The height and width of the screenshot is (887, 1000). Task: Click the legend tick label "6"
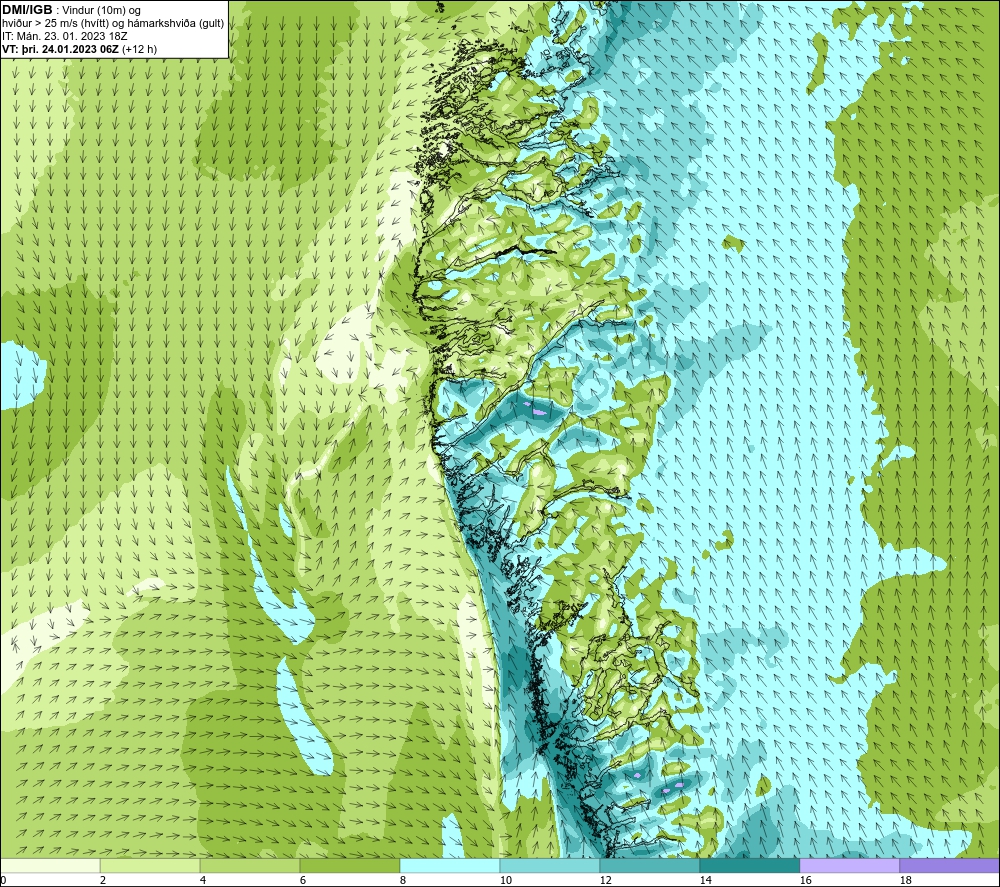click(301, 880)
